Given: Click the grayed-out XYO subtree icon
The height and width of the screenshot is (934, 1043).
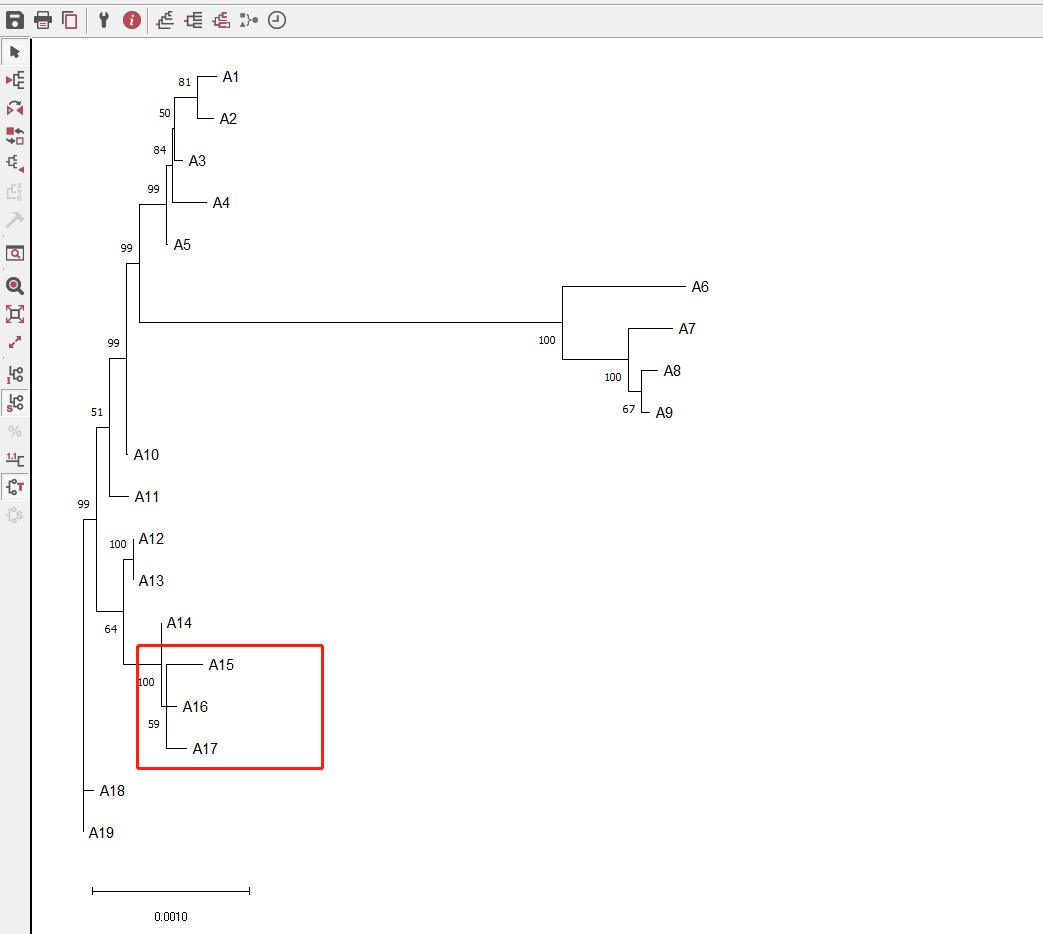Looking at the screenshot, I should 15,192.
